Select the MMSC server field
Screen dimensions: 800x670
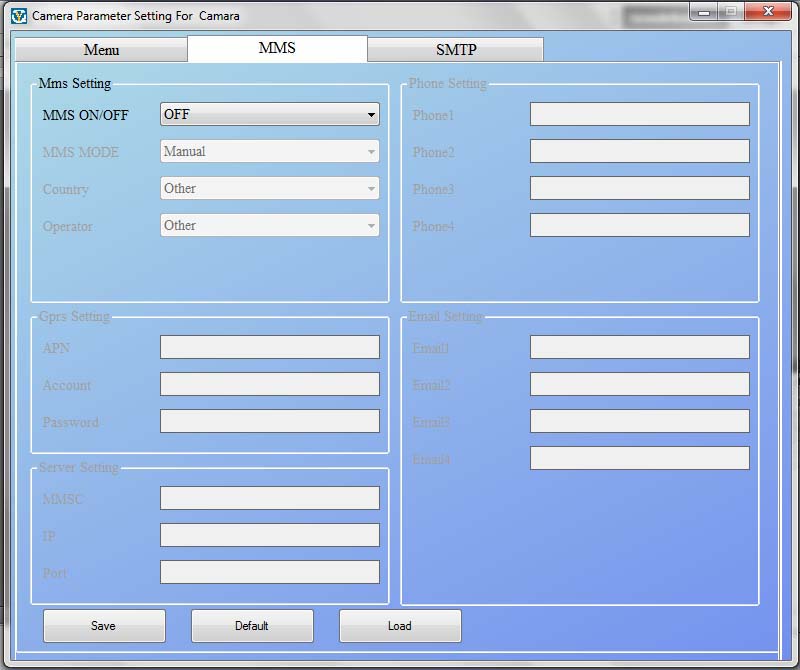click(270, 498)
